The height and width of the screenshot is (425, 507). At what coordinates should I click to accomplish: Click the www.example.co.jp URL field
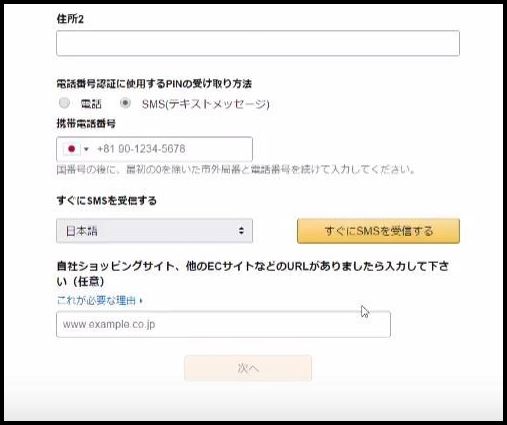pyautogui.click(x=223, y=324)
